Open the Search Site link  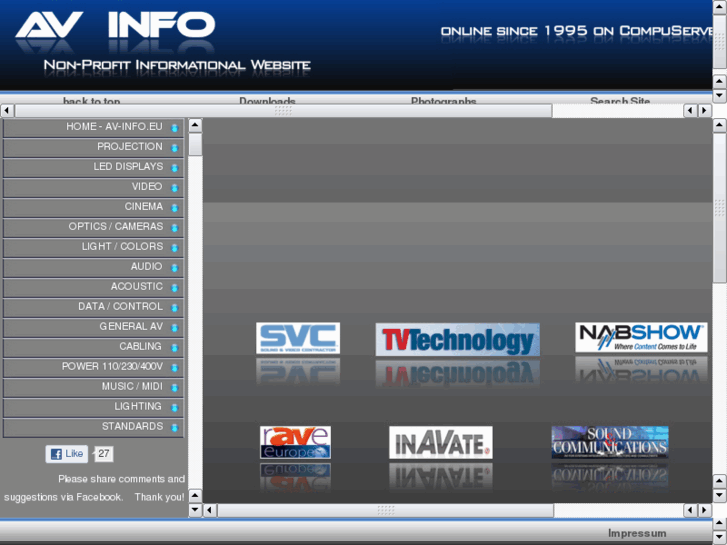620,100
